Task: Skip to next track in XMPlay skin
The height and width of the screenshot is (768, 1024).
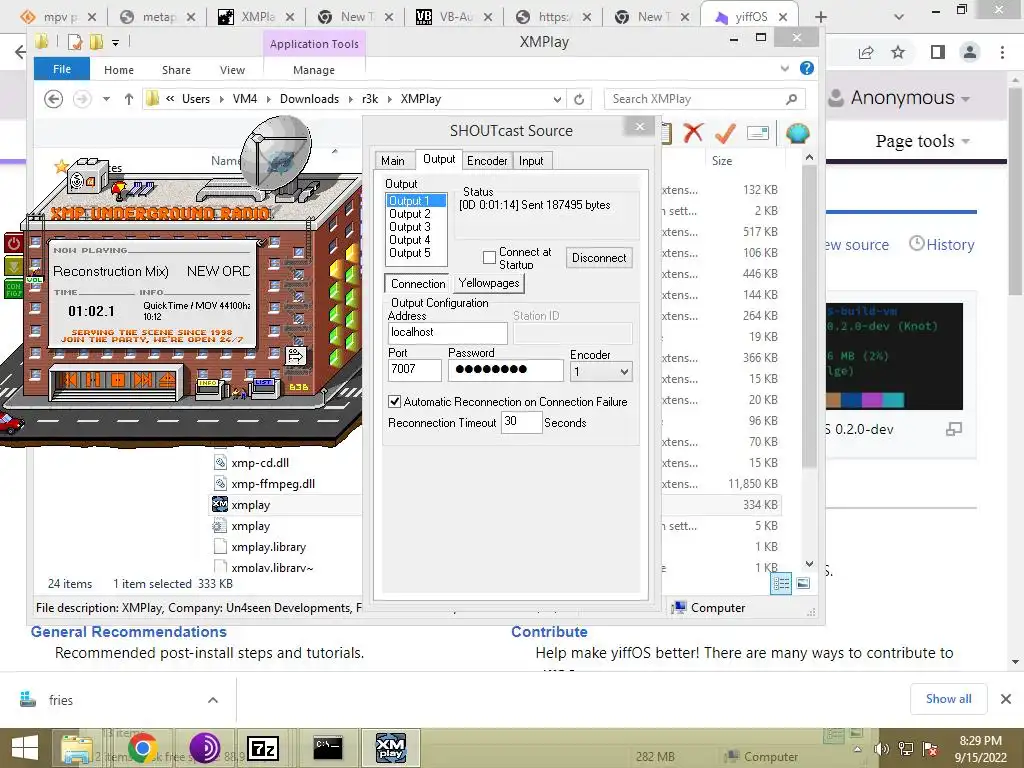Action: (142, 379)
